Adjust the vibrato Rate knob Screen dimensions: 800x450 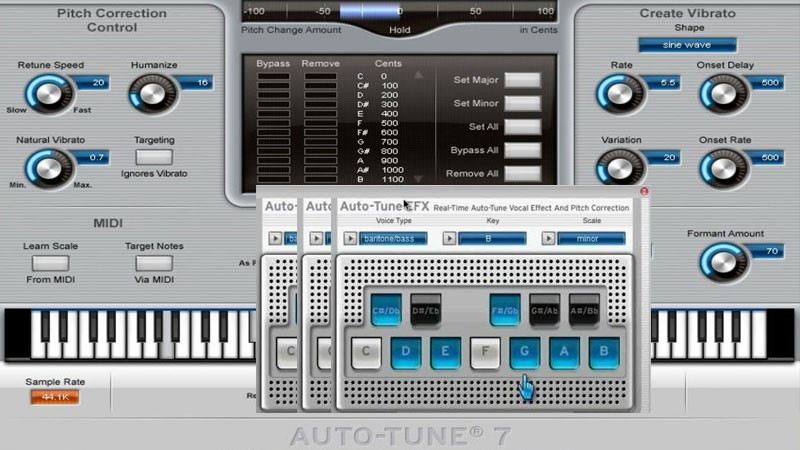(x=620, y=94)
